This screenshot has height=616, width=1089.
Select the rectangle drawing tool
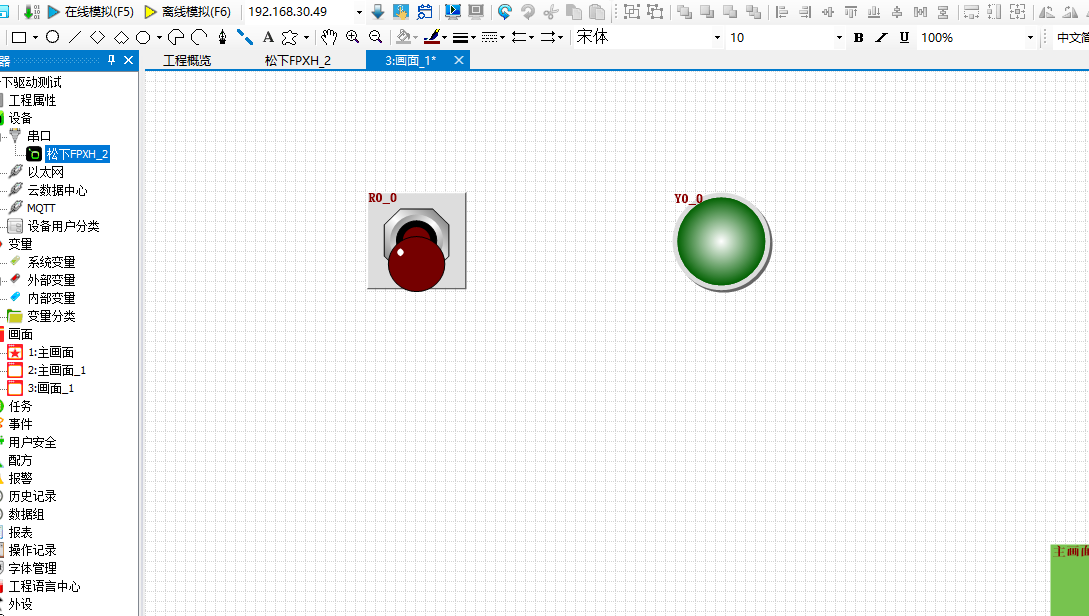coord(19,38)
